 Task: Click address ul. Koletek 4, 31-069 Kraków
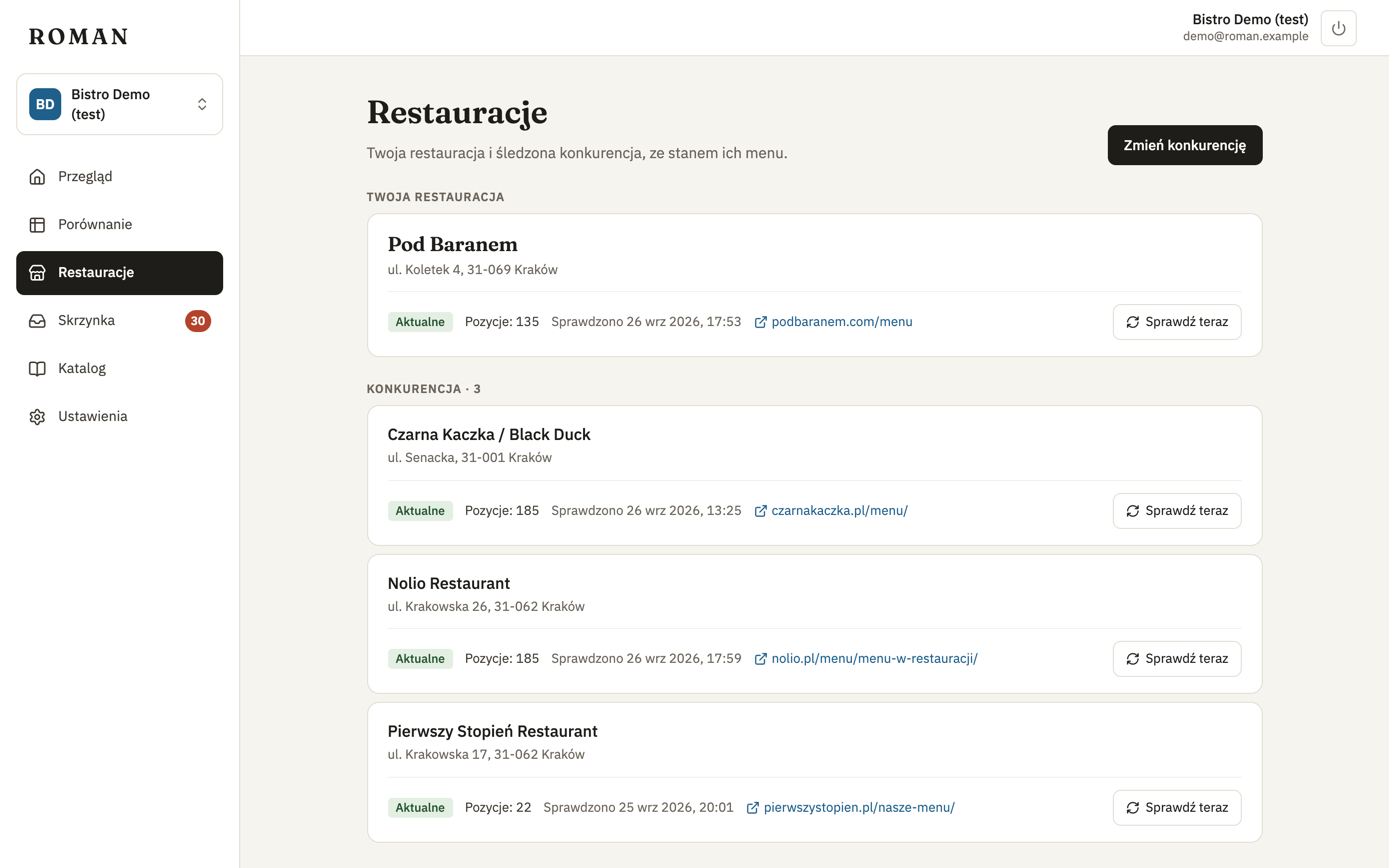[473, 270]
